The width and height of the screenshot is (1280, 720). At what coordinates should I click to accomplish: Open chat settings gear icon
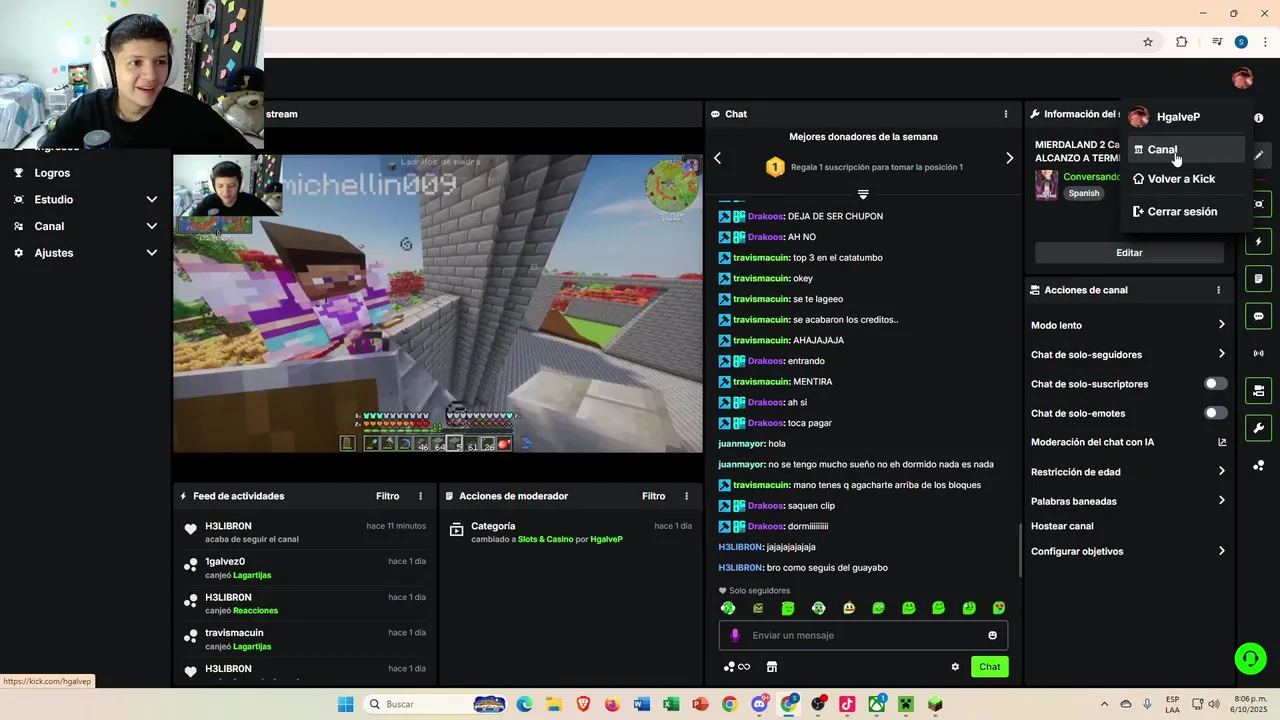tap(955, 667)
